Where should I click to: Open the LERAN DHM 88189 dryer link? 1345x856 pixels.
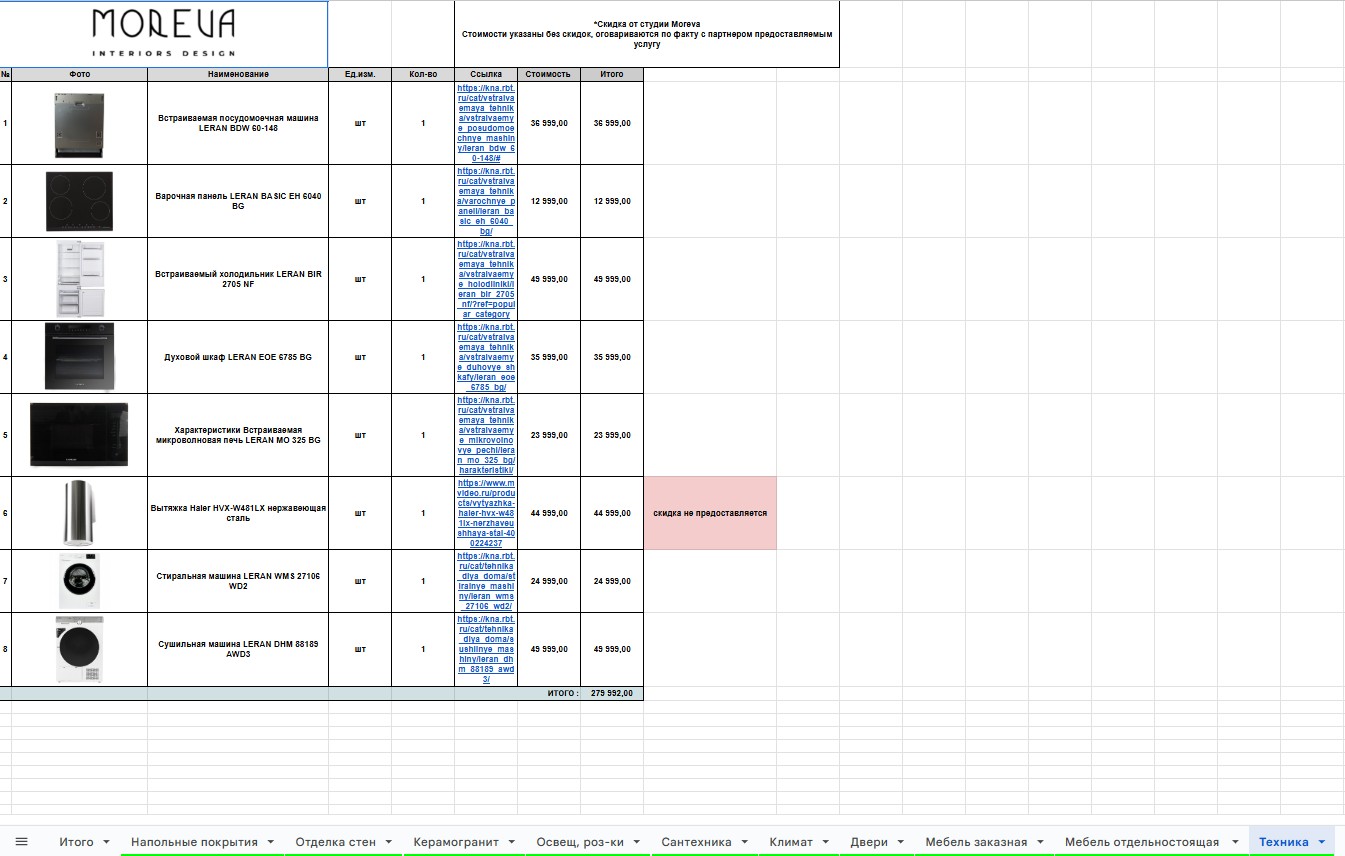click(x=486, y=649)
